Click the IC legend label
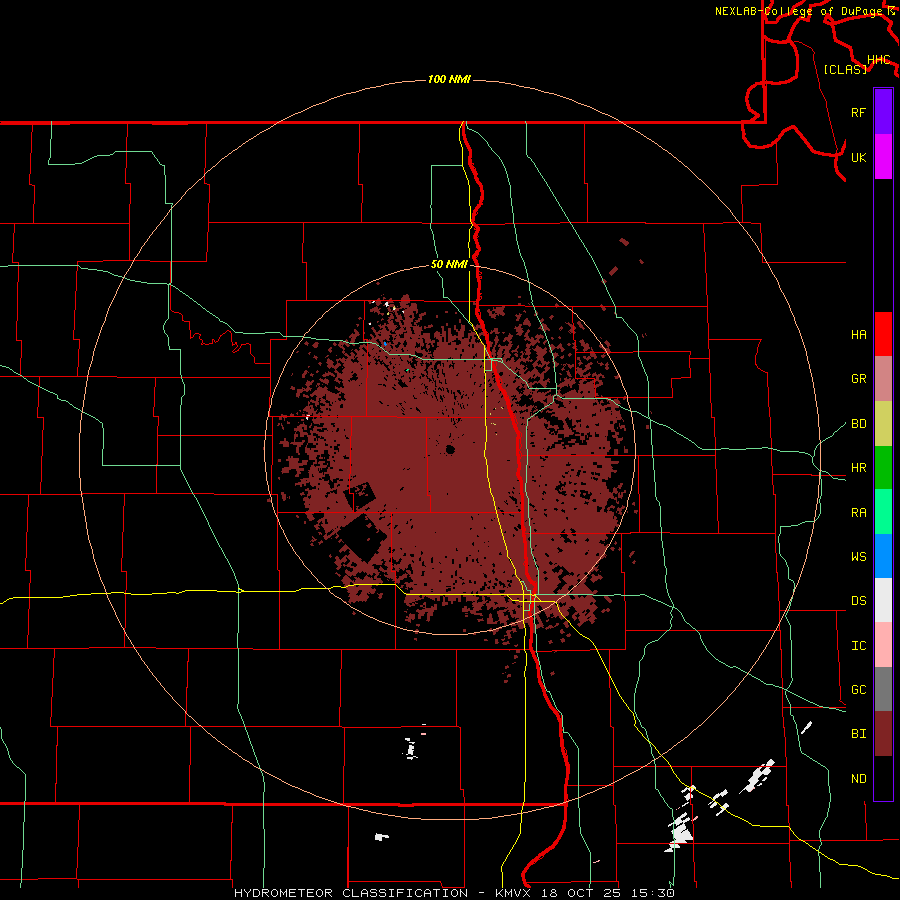The height and width of the screenshot is (900, 900). [x=858, y=646]
